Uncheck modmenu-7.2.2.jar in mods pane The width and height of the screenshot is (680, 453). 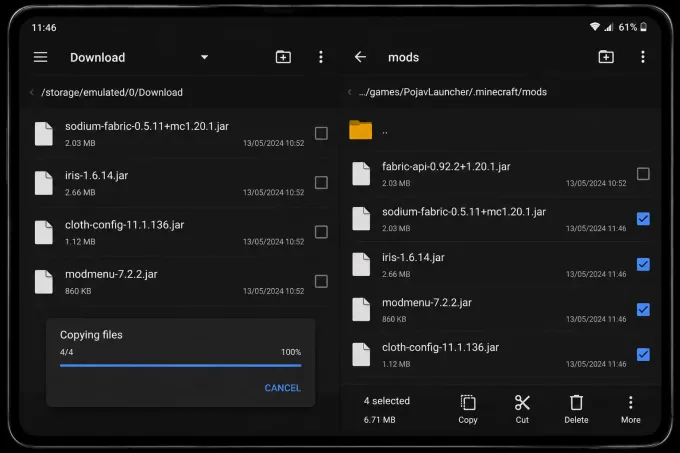coord(643,310)
